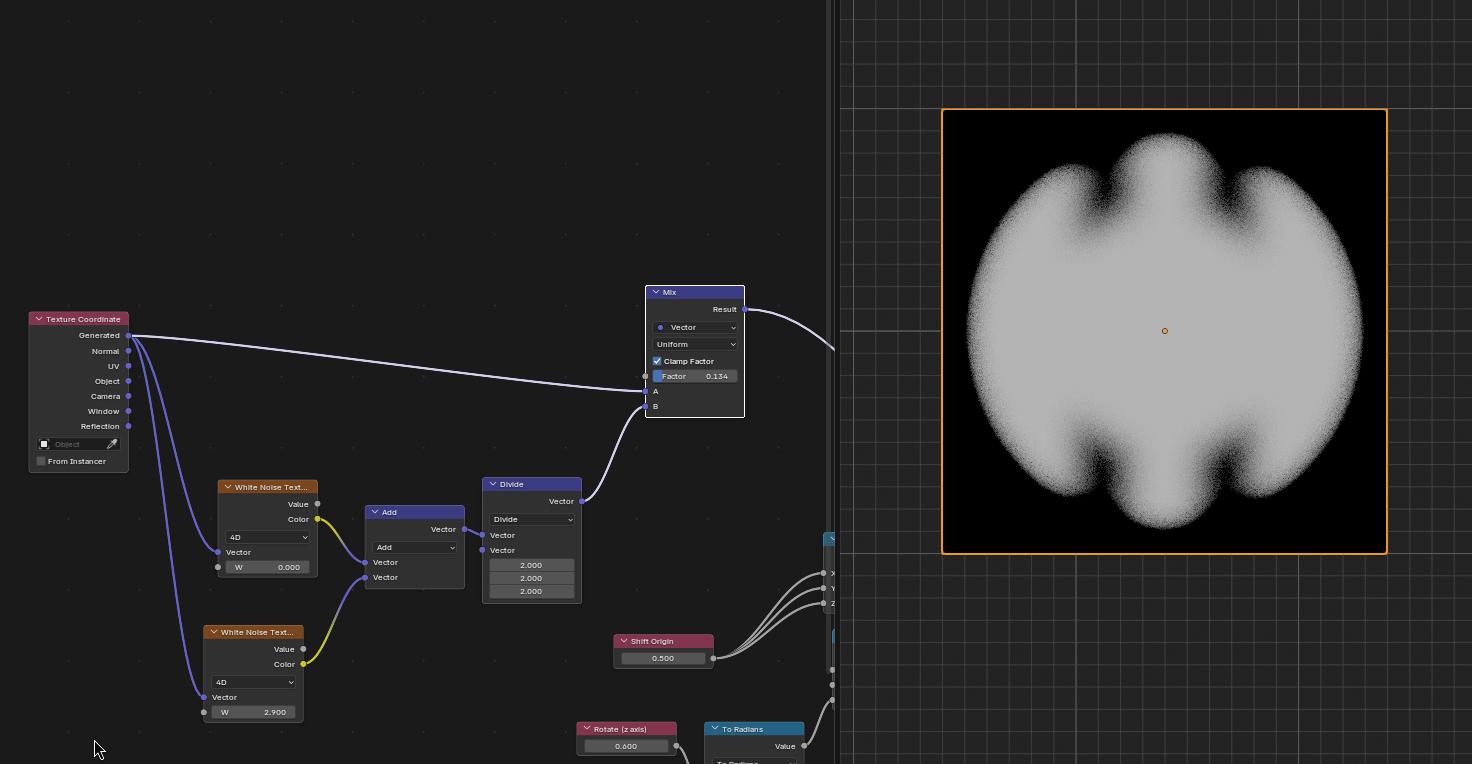Adjust the Factor 0.134 slider
The height and width of the screenshot is (764, 1472).
(x=695, y=376)
